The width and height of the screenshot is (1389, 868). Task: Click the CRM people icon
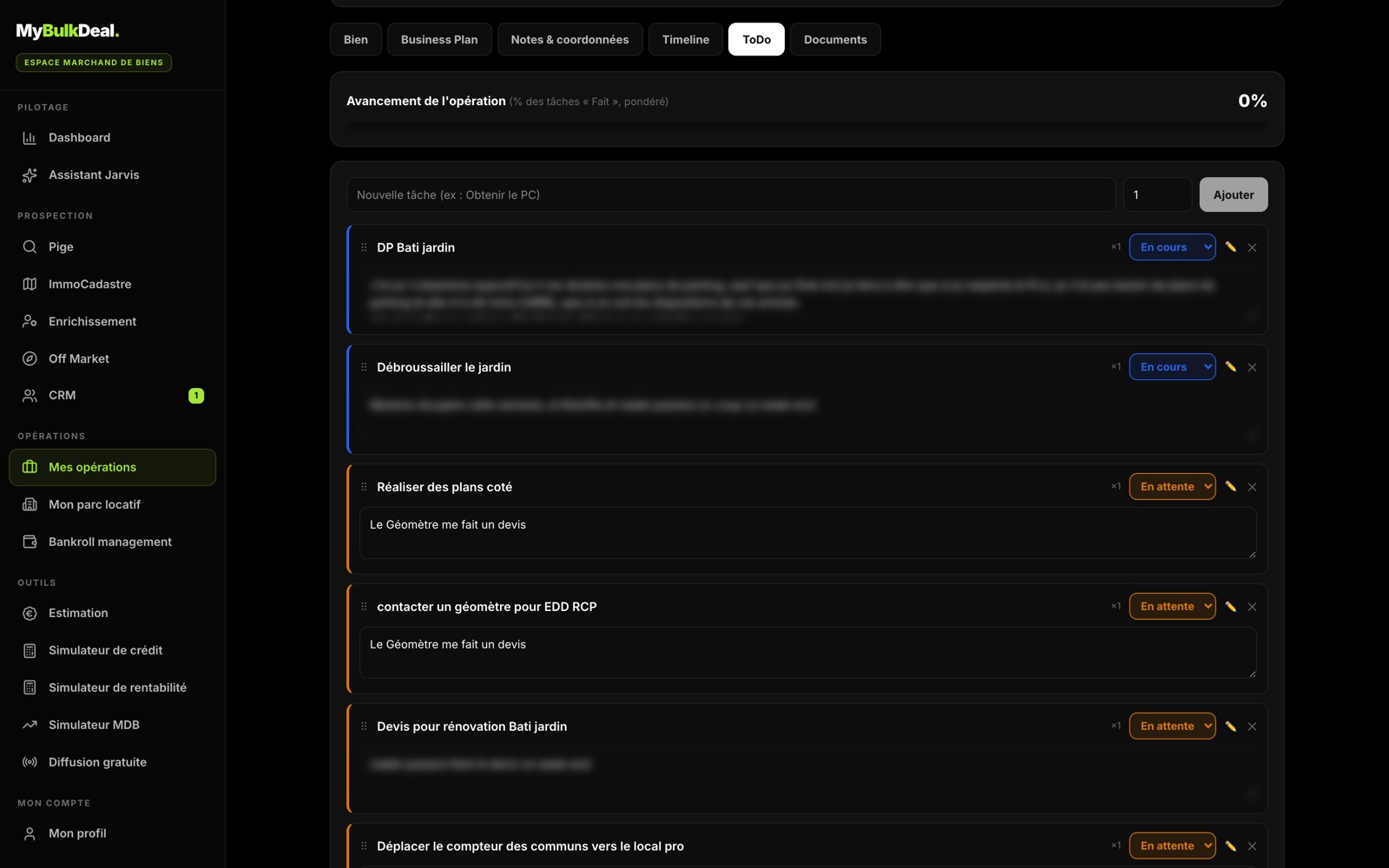pos(30,396)
